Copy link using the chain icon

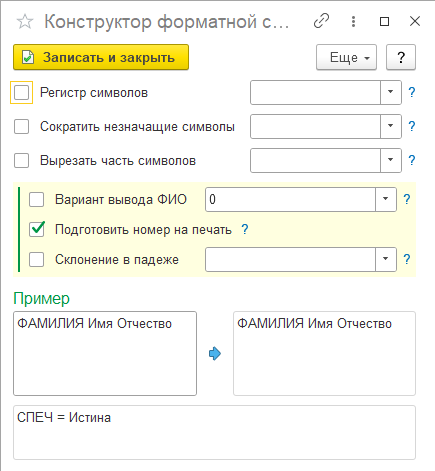(x=321, y=21)
